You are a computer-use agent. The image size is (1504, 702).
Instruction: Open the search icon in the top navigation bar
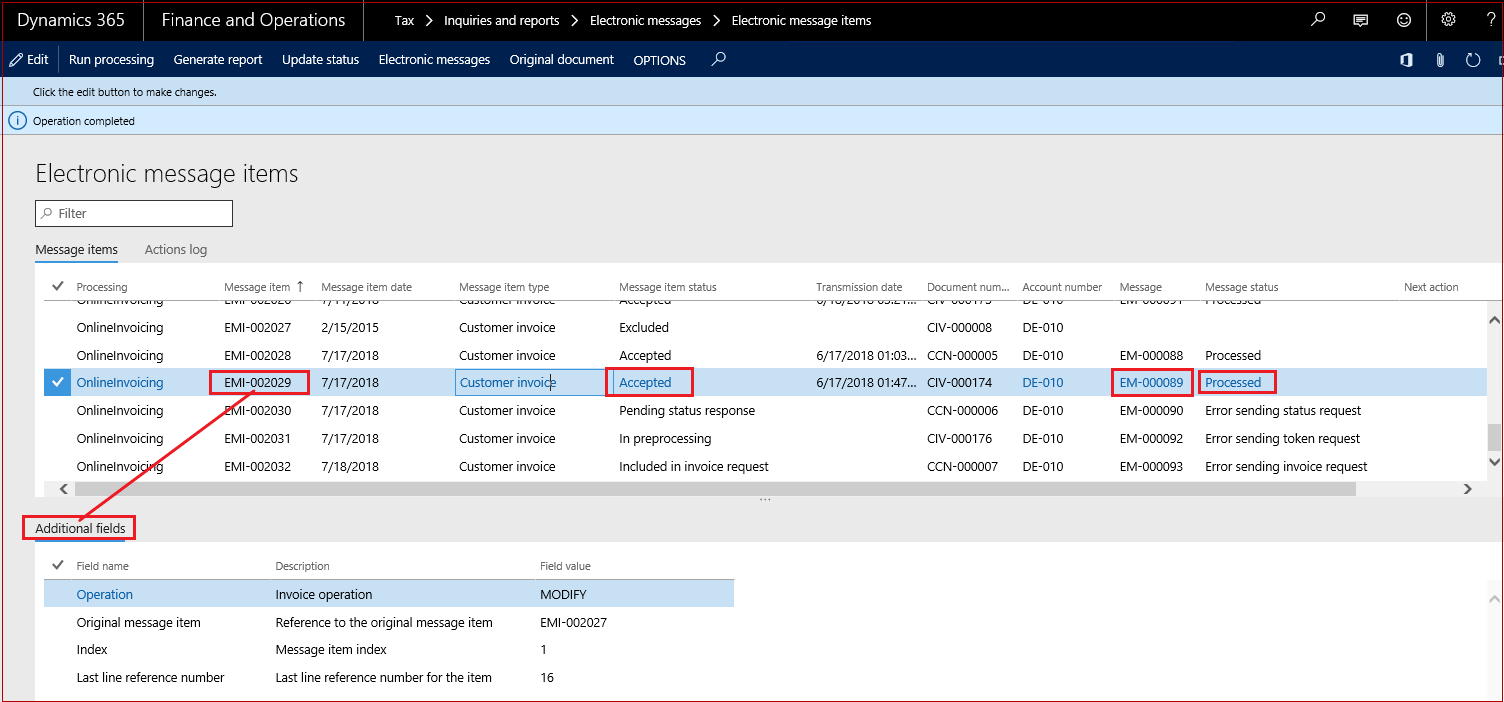tap(1318, 20)
